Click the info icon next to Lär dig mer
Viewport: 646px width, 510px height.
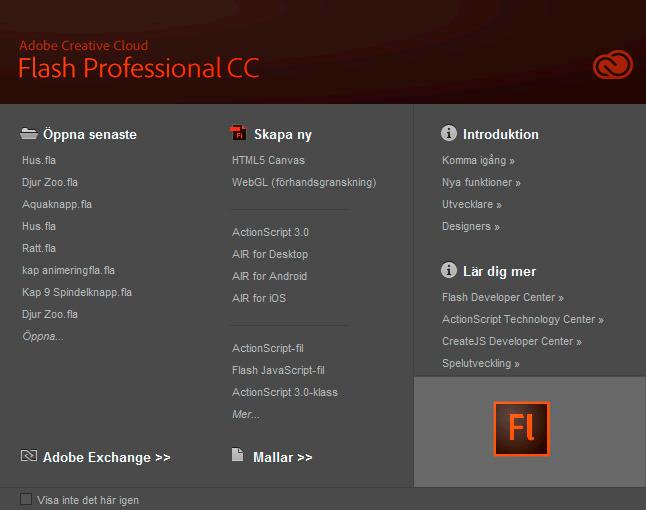[449, 270]
